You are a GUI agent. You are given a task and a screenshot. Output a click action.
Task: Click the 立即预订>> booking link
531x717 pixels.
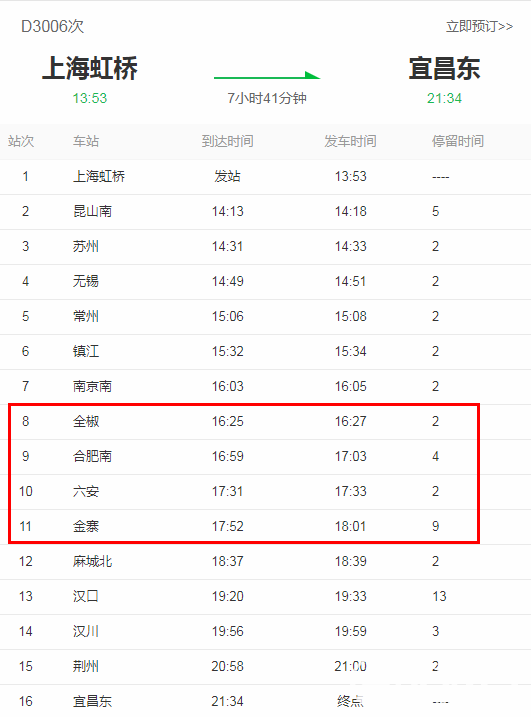coord(479,26)
